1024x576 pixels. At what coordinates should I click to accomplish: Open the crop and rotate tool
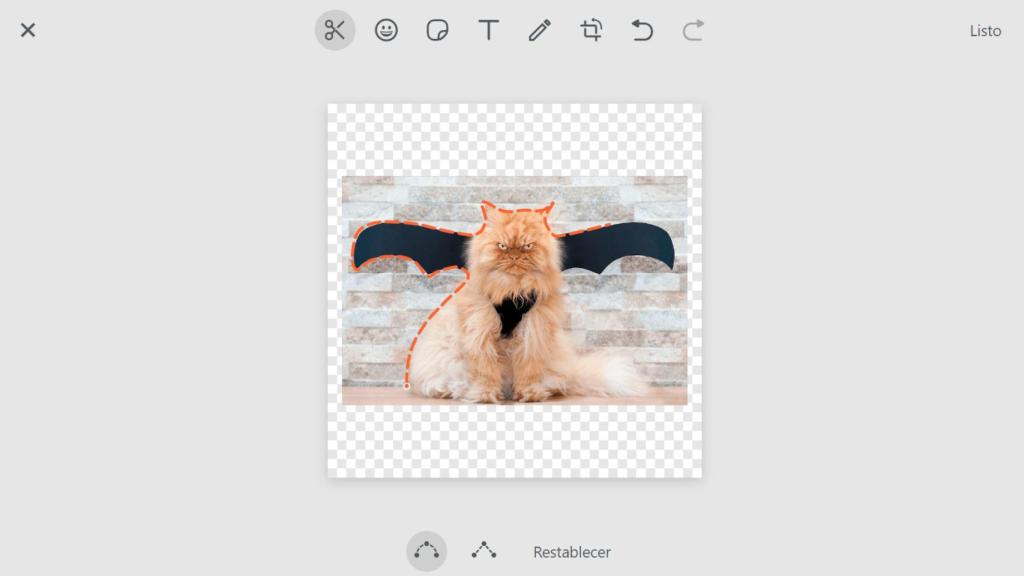pos(591,30)
